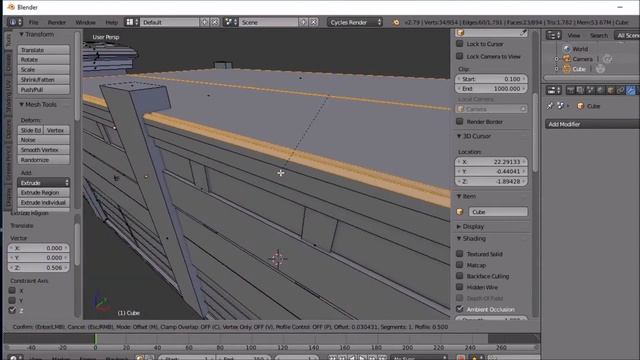The image size is (640, 360).
Task: Expand the Cube tree row
Action: click(556, 69)
